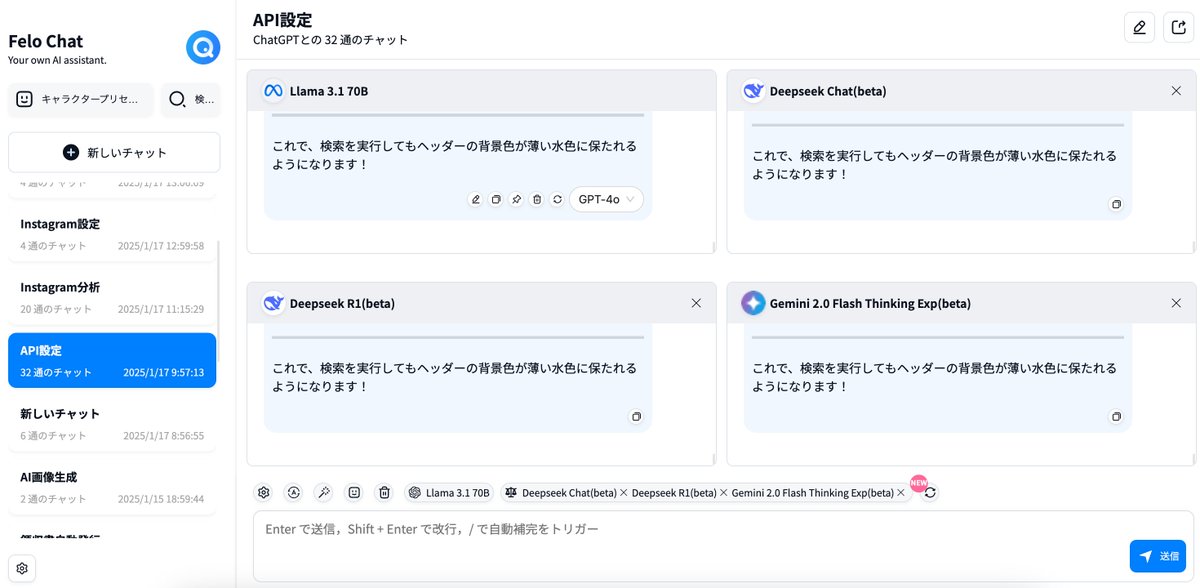1200x588 pixels.
Task: Copy the message in Gemini 2.0 Flash panel
Action: click(x=1116, y=416)
